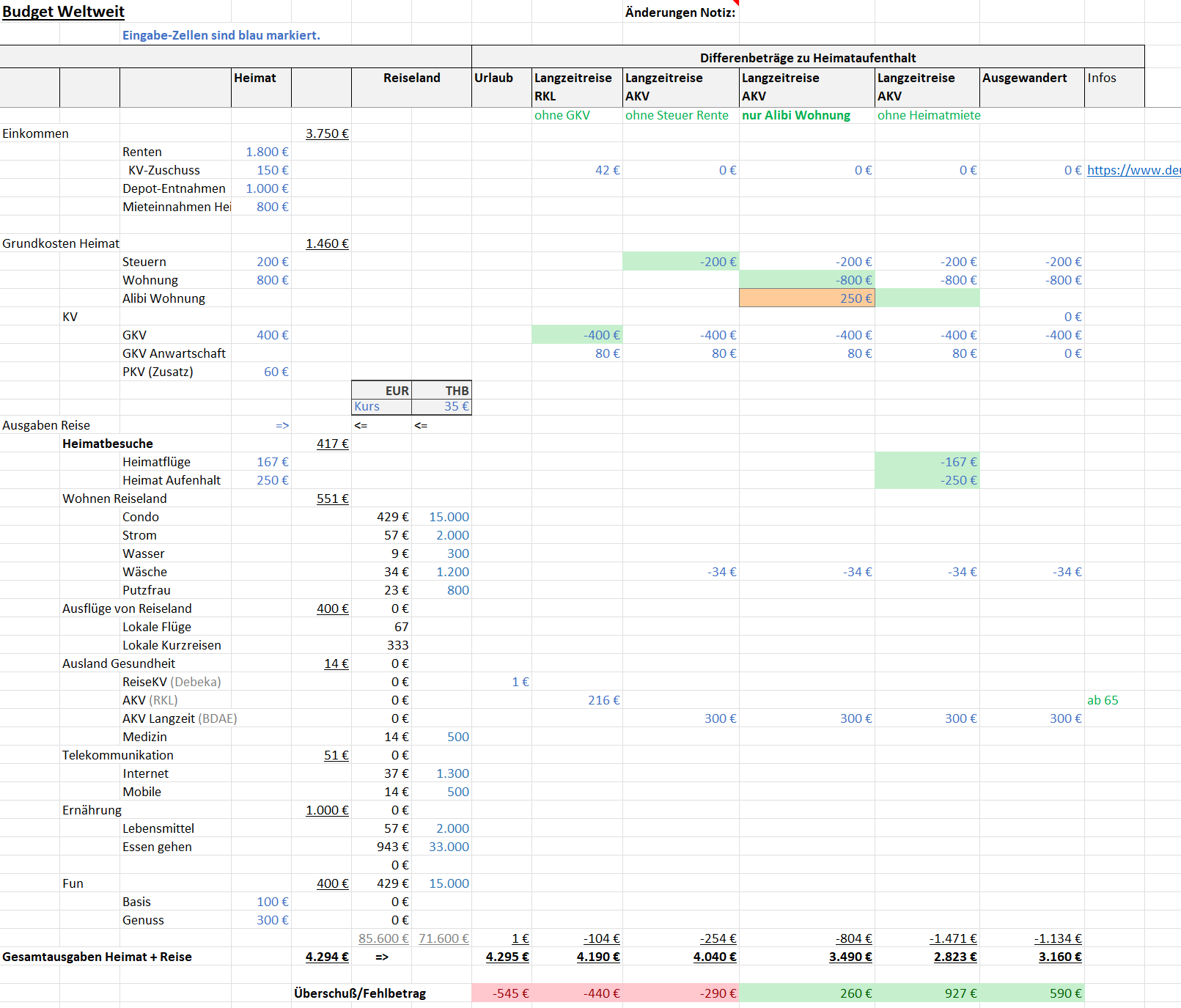This screenshot has height=1008, width=1181.
Task: Click the Ausgewandert column header
Action: [x=1024, y=78]
